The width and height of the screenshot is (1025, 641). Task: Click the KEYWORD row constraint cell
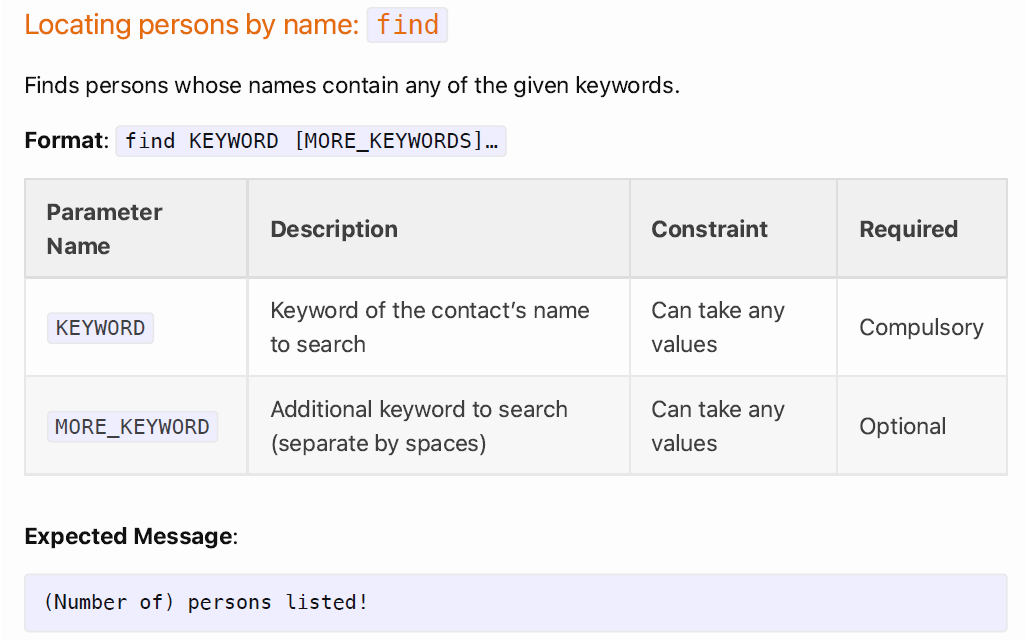pos(733,327)
